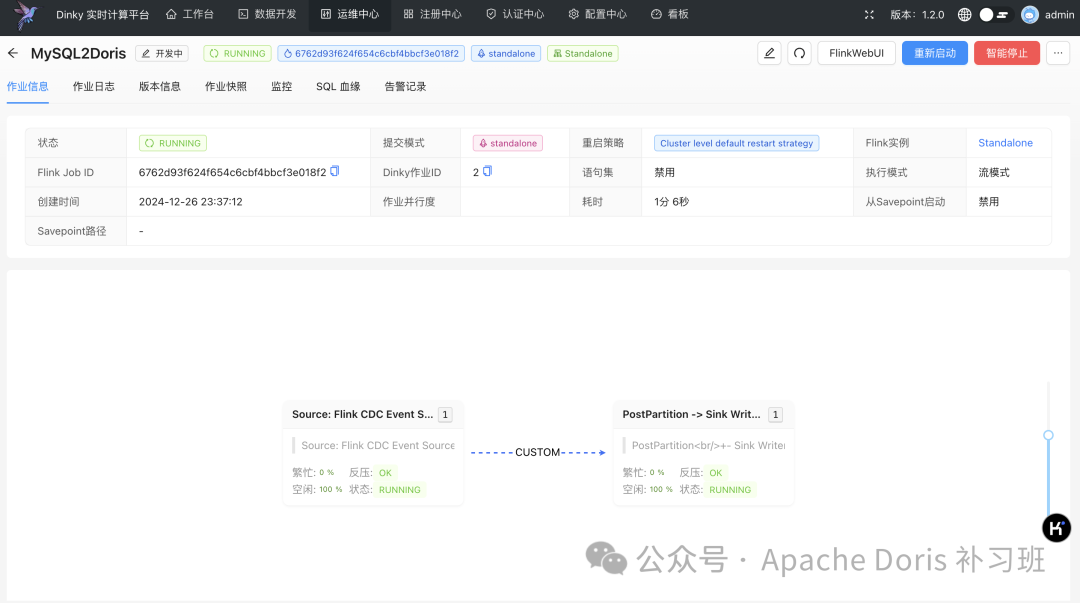The width and height of the screenshot is (1080, 603).
Task: Click the 重新启动 button
Action: click(935, 53)
